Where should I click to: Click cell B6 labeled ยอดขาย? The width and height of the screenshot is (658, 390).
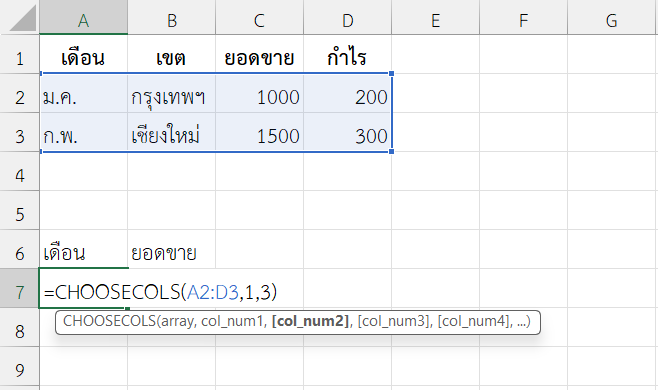pyautogui.click(x=172, y=249)
